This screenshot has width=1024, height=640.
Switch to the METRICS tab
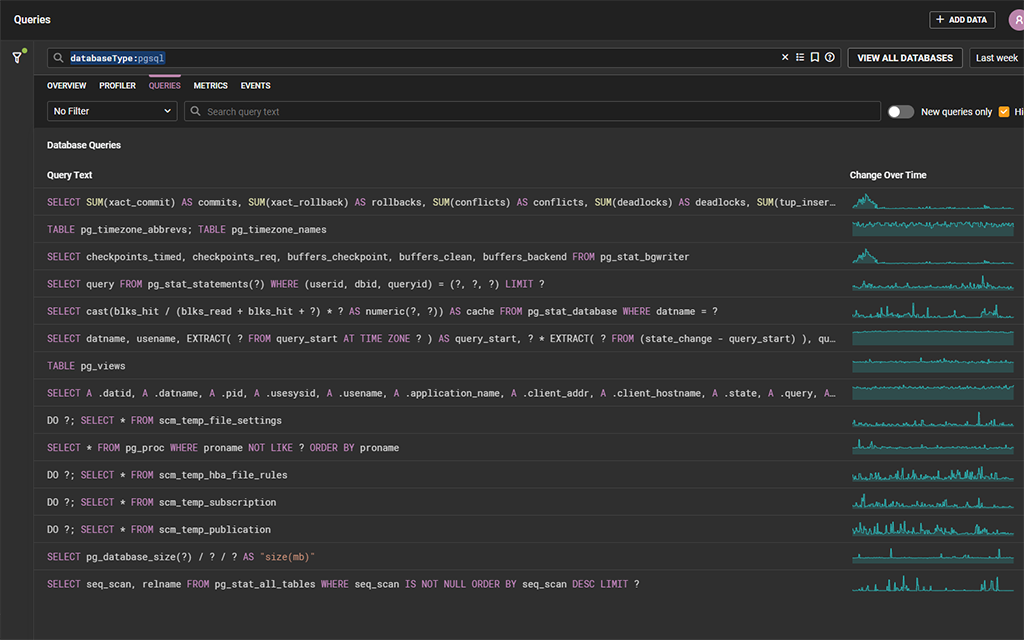[210, 85]
